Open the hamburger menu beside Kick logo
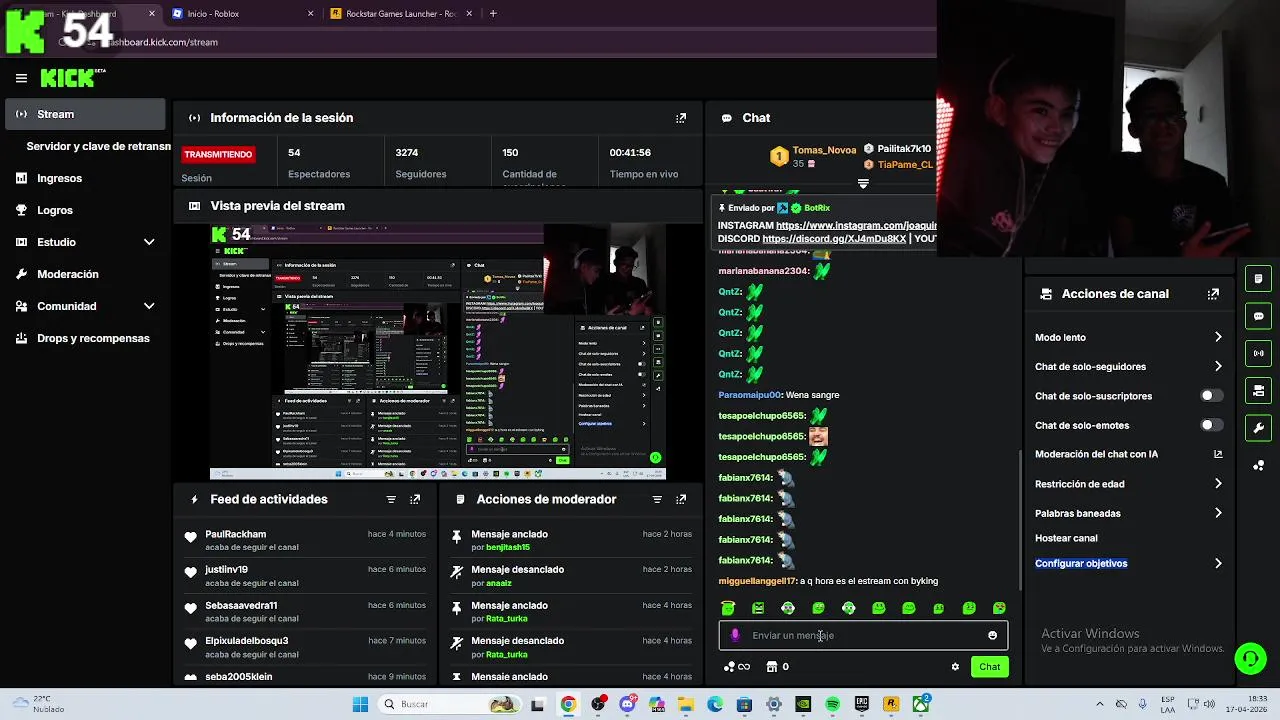This screenshot has width=1280, height=720. point(21,78)
